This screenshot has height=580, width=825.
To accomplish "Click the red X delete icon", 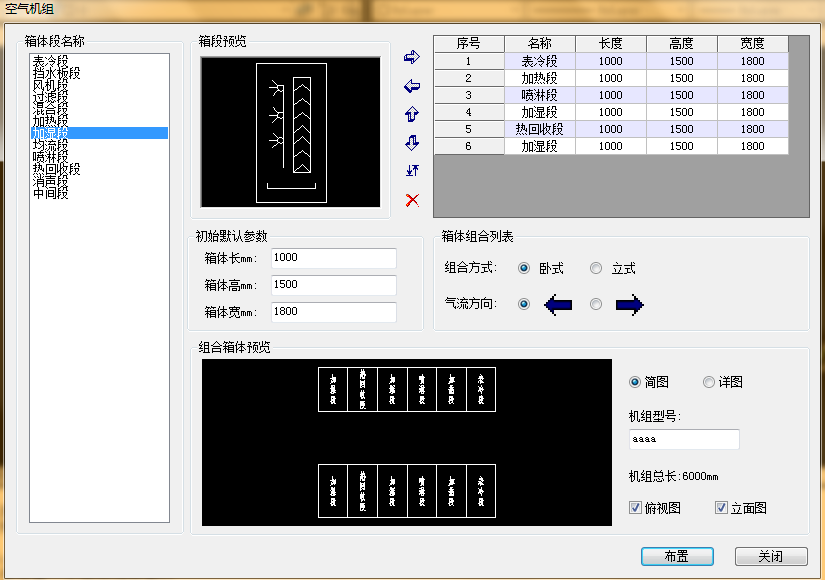I will click(x=411, y=200).
